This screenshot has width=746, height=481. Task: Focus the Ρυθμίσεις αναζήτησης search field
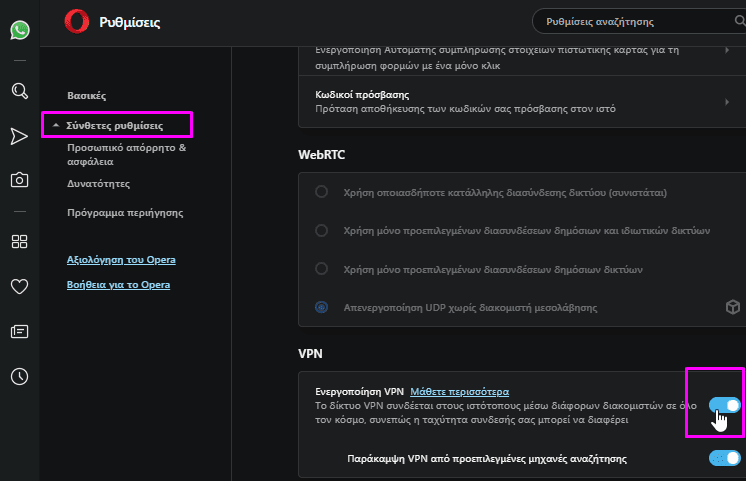[638, 21]
